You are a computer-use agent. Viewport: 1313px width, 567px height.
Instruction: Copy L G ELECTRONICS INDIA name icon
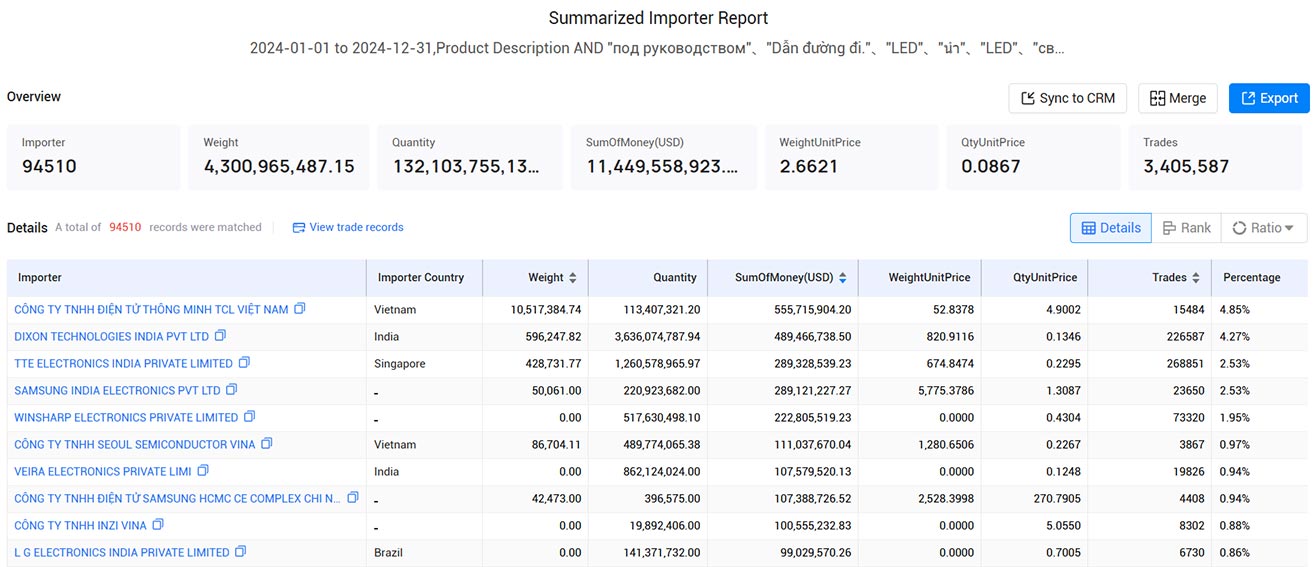pos(241,552)
